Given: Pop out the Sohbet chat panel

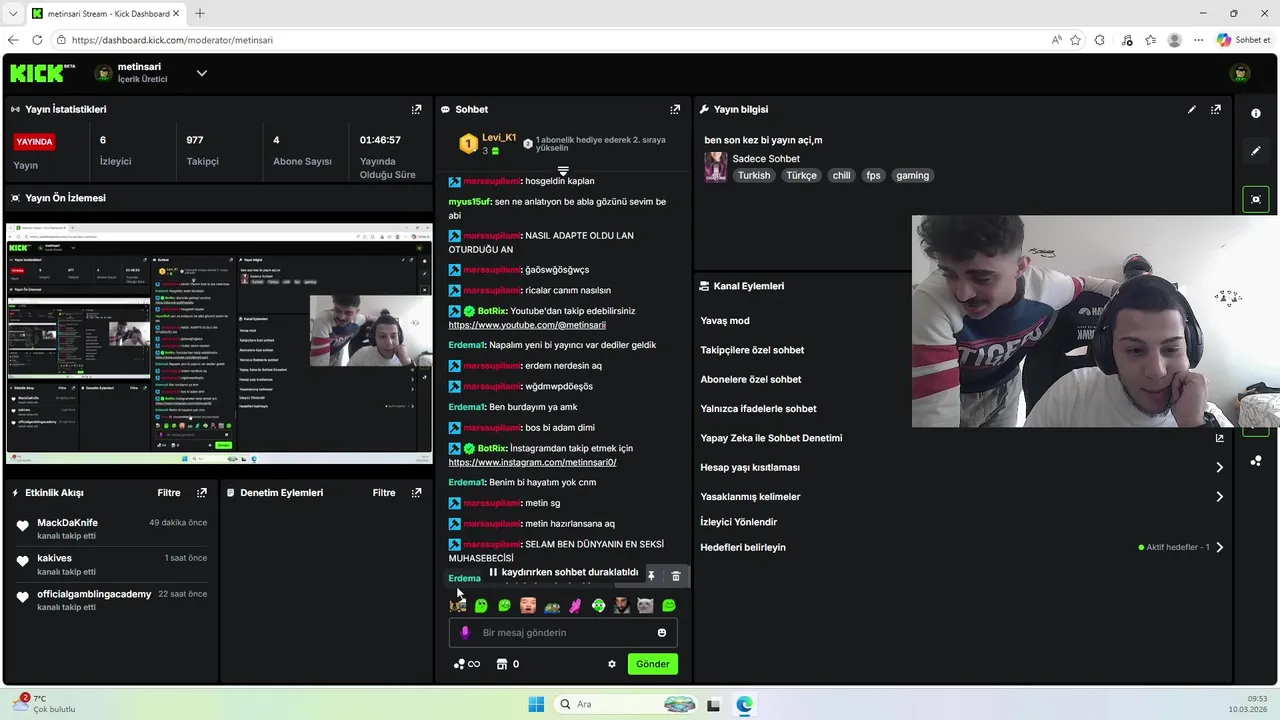Looking at the screenshot, I should point(675,109).
